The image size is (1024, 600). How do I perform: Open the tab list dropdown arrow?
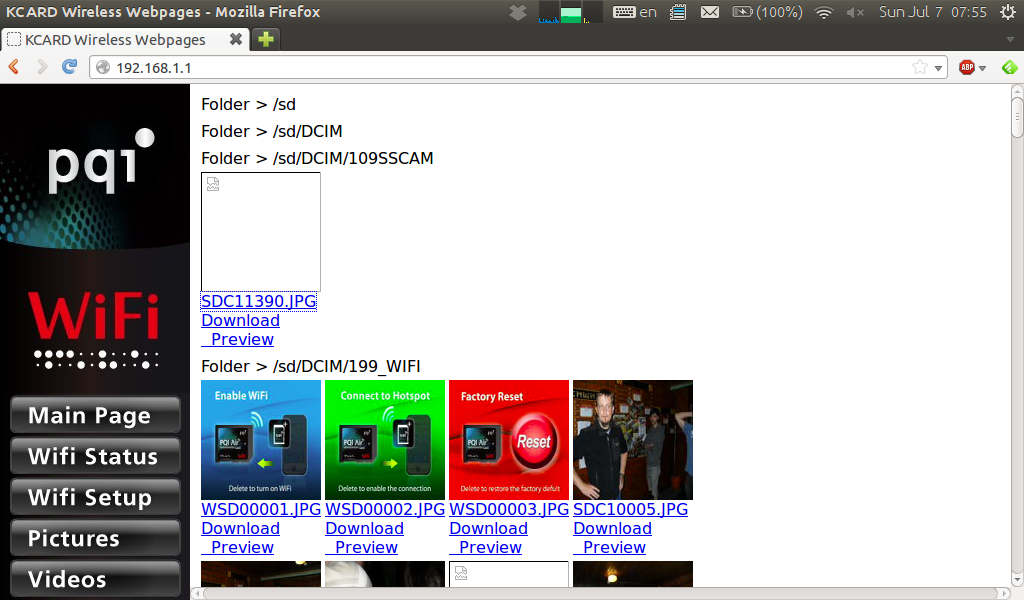1010,39
